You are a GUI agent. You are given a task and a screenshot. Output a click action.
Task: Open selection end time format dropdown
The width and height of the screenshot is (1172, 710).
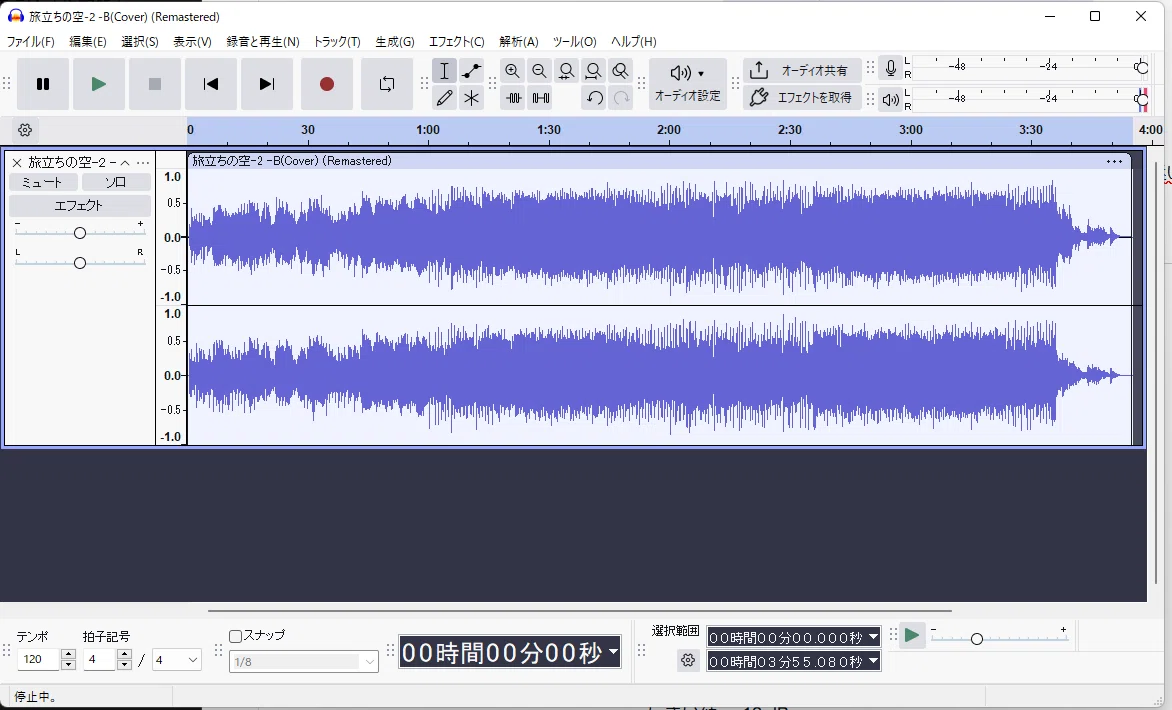[x=873, y=661]
